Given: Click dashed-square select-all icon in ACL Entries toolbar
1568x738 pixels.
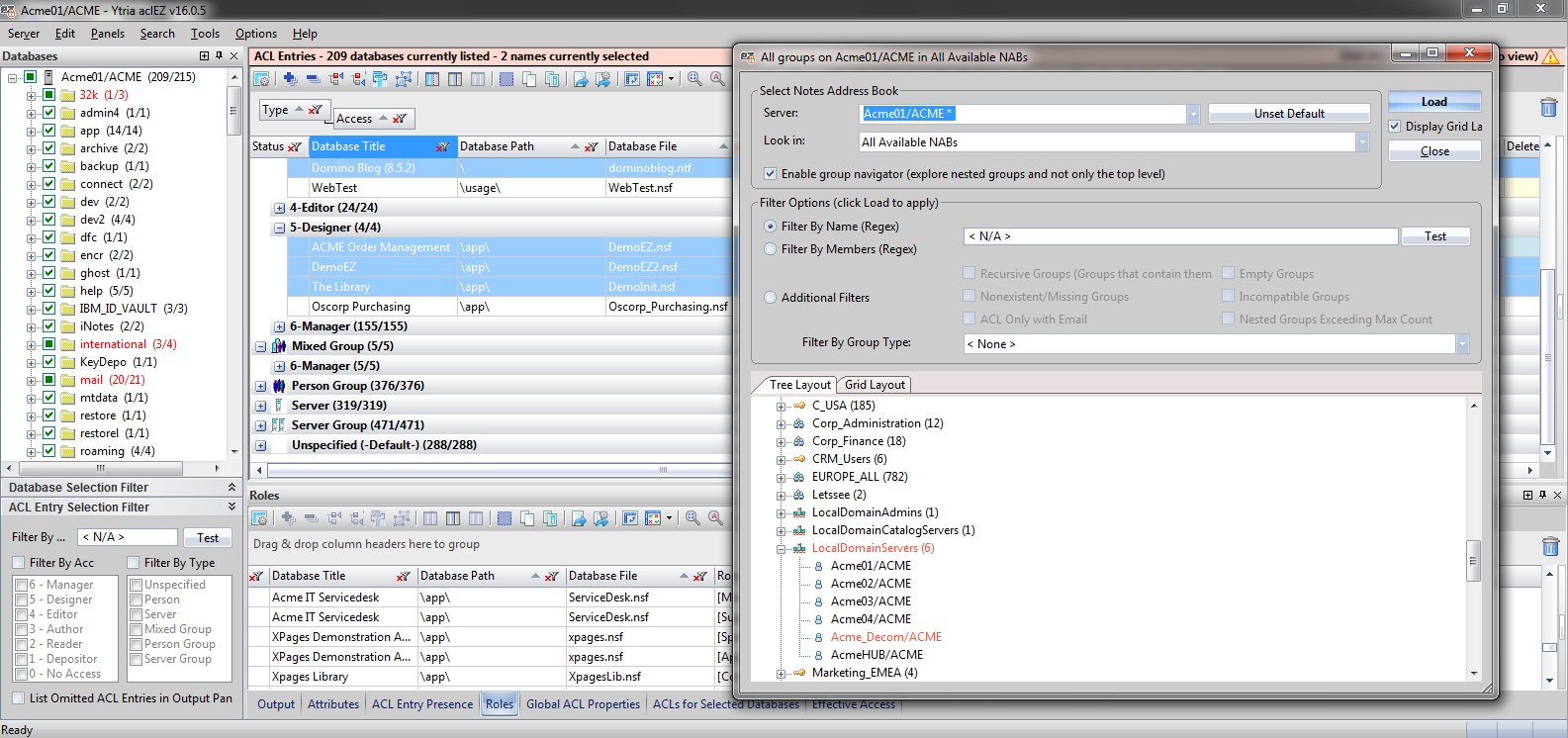Looking at the screenshot, I should tap(507, 79).
